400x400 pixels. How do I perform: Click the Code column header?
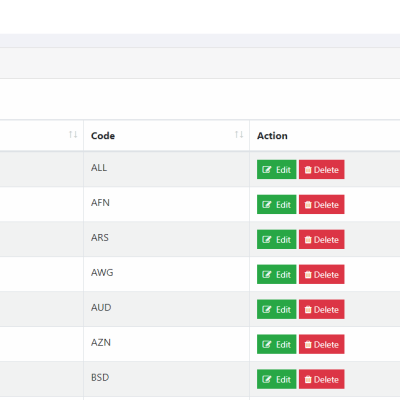coord(103,136)
